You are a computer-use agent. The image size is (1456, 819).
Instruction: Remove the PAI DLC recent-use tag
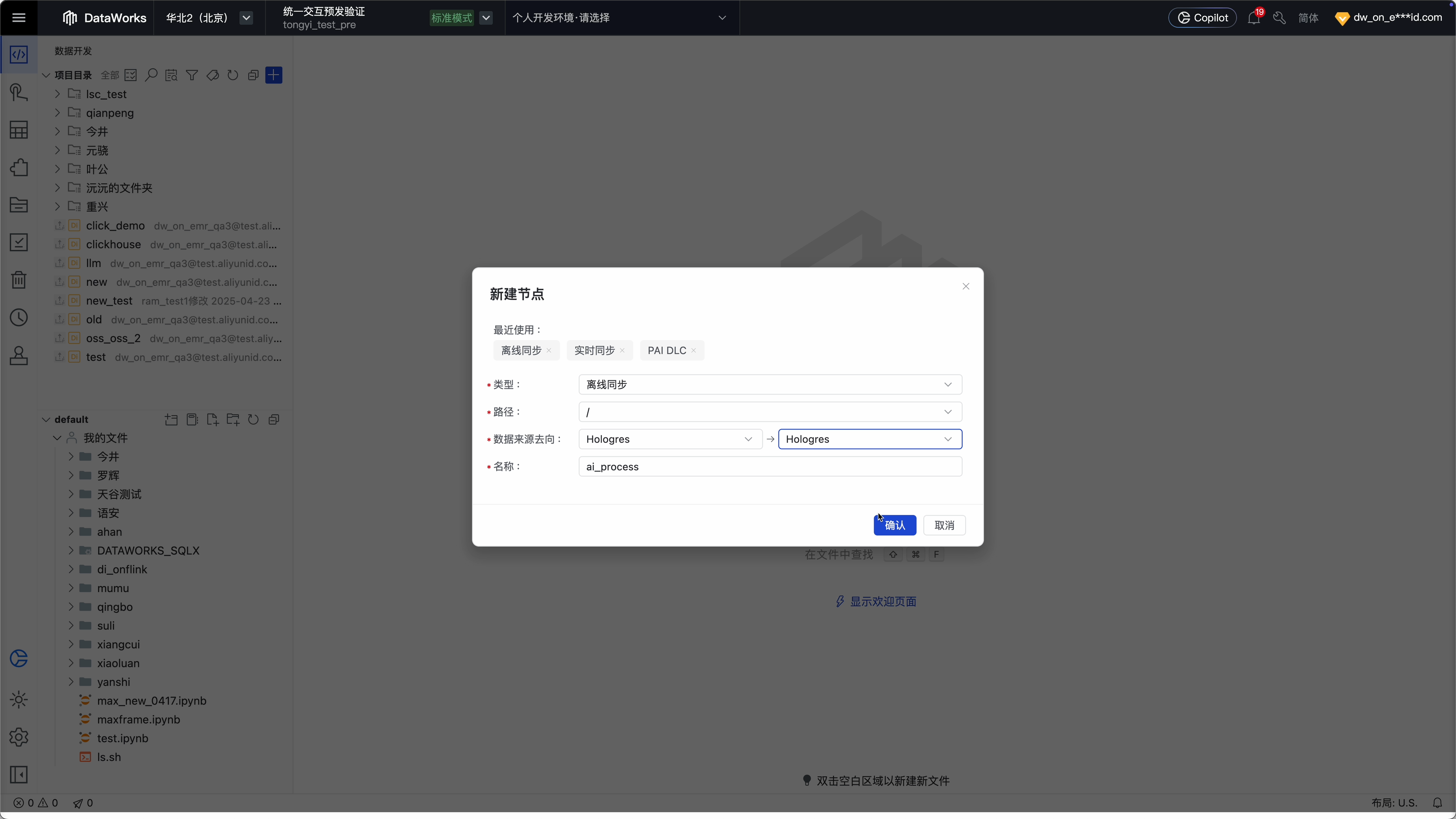point(694,350)
